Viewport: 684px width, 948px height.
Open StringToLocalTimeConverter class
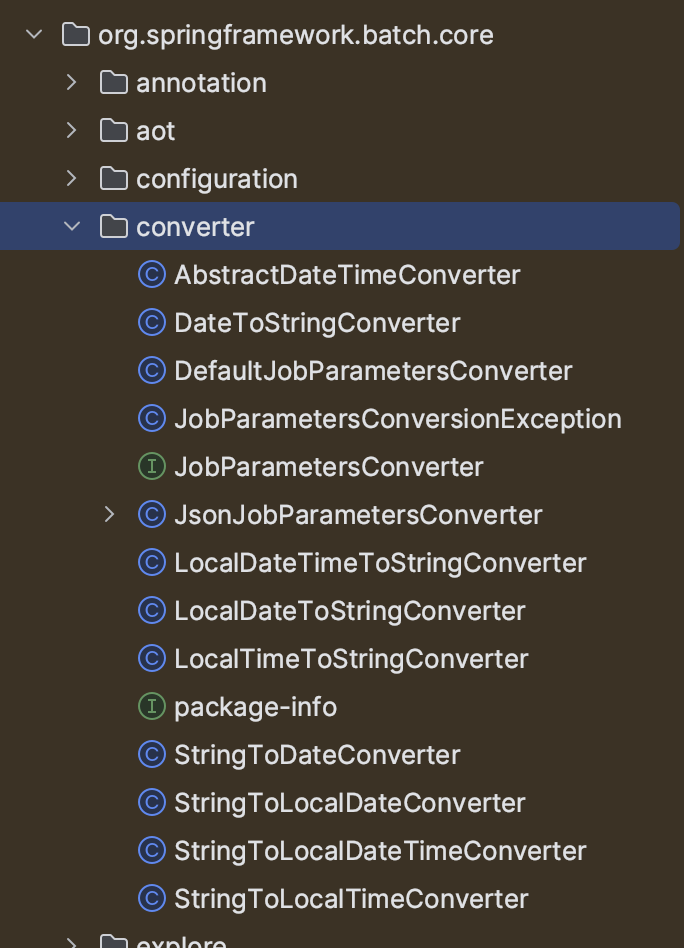point(351,900)
